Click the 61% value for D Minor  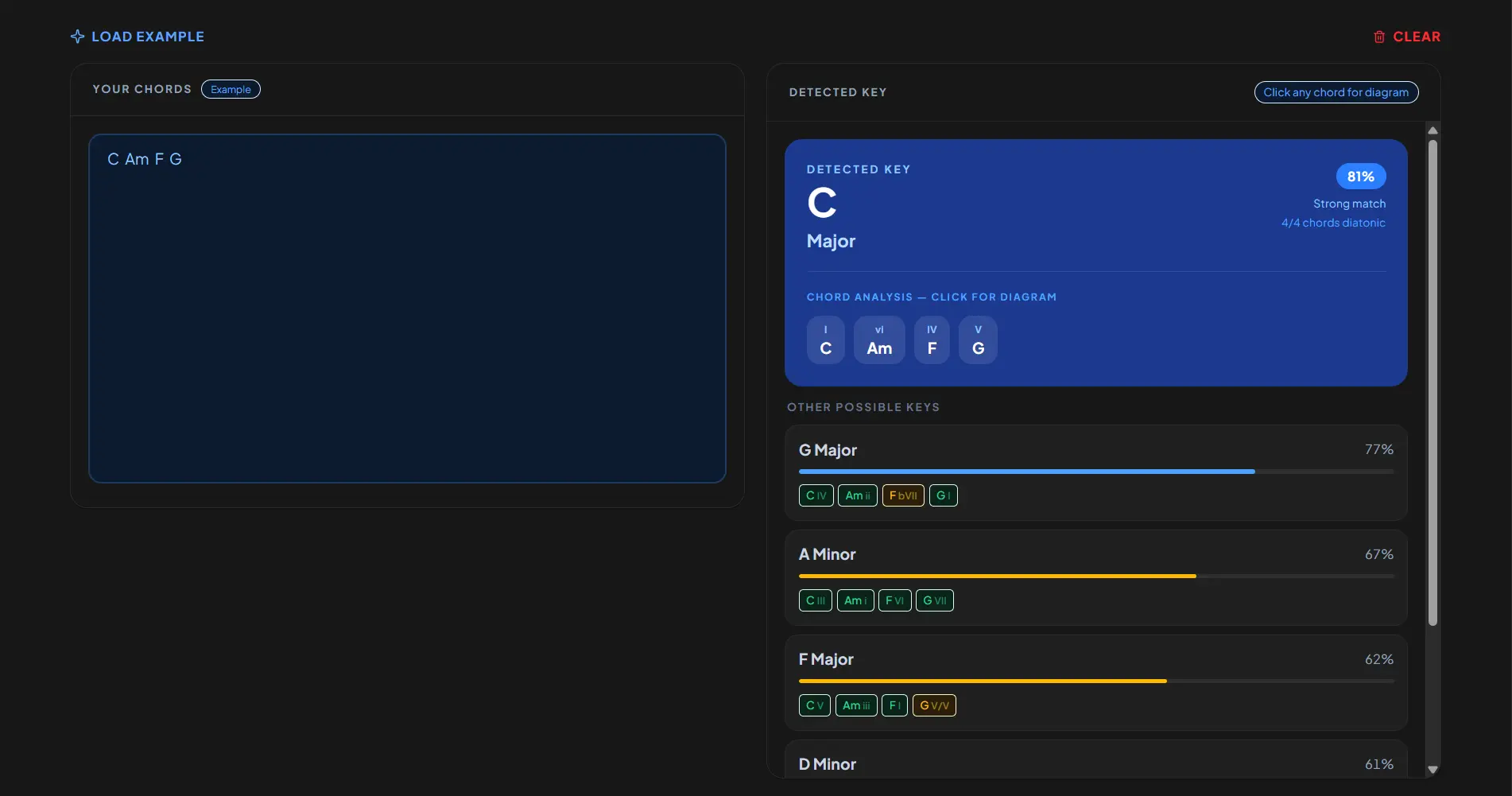[x=1378, y=764]
